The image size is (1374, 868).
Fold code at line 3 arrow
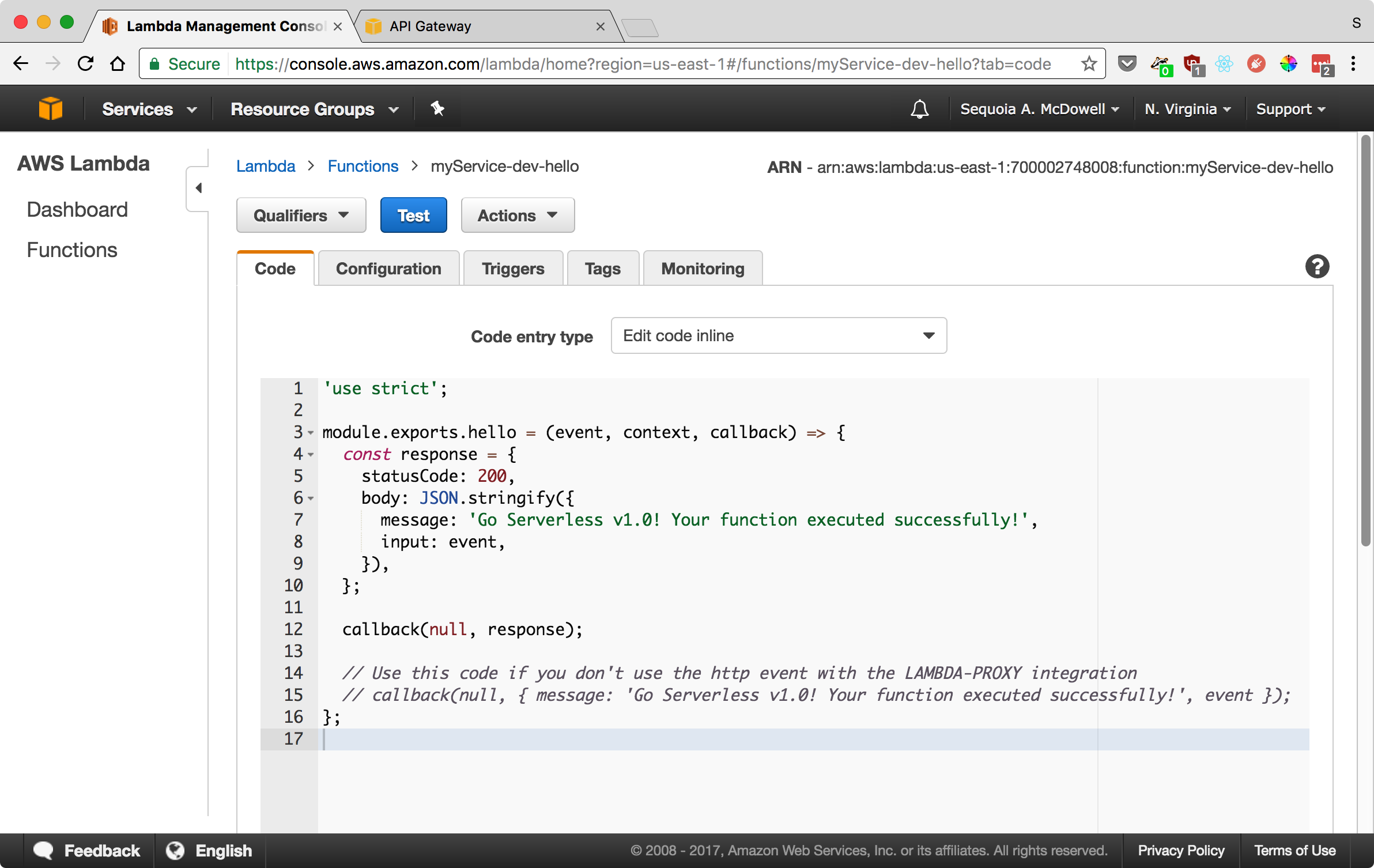pos(311,432)
